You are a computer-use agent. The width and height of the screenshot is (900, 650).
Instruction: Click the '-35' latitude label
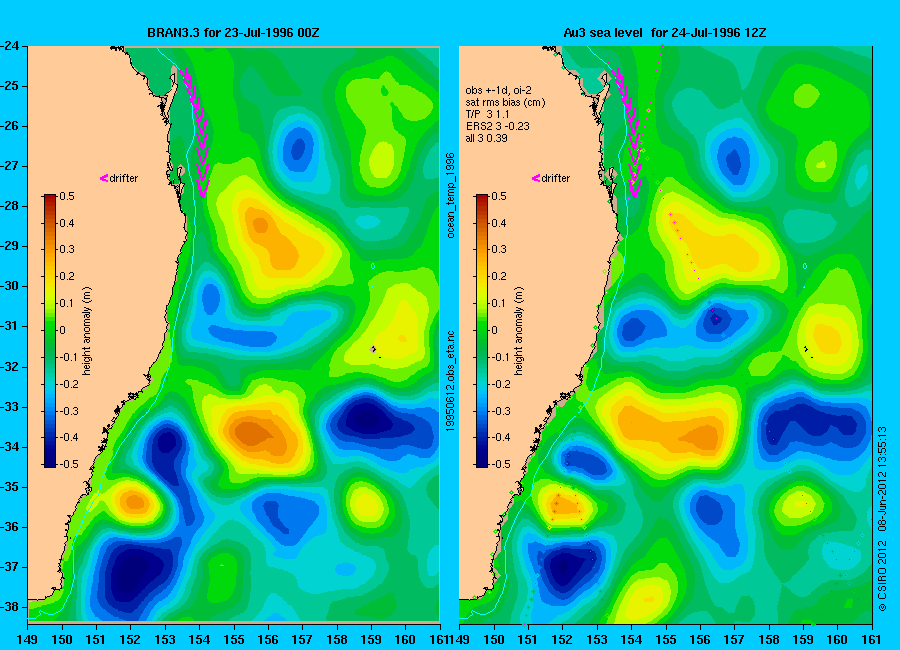pos(10,487)
